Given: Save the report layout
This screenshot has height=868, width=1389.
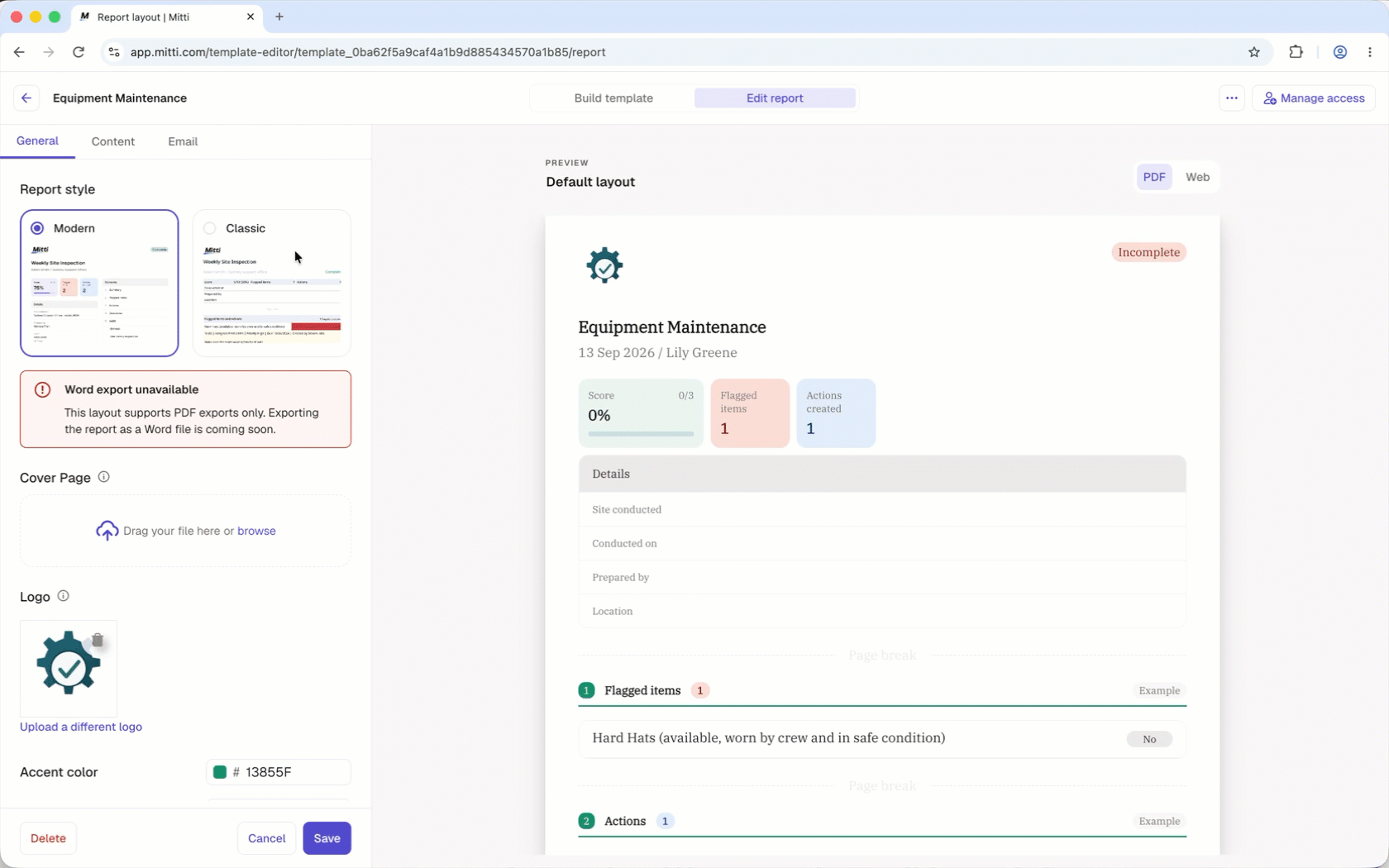Looking at the screenshot, I should [327, 838].
